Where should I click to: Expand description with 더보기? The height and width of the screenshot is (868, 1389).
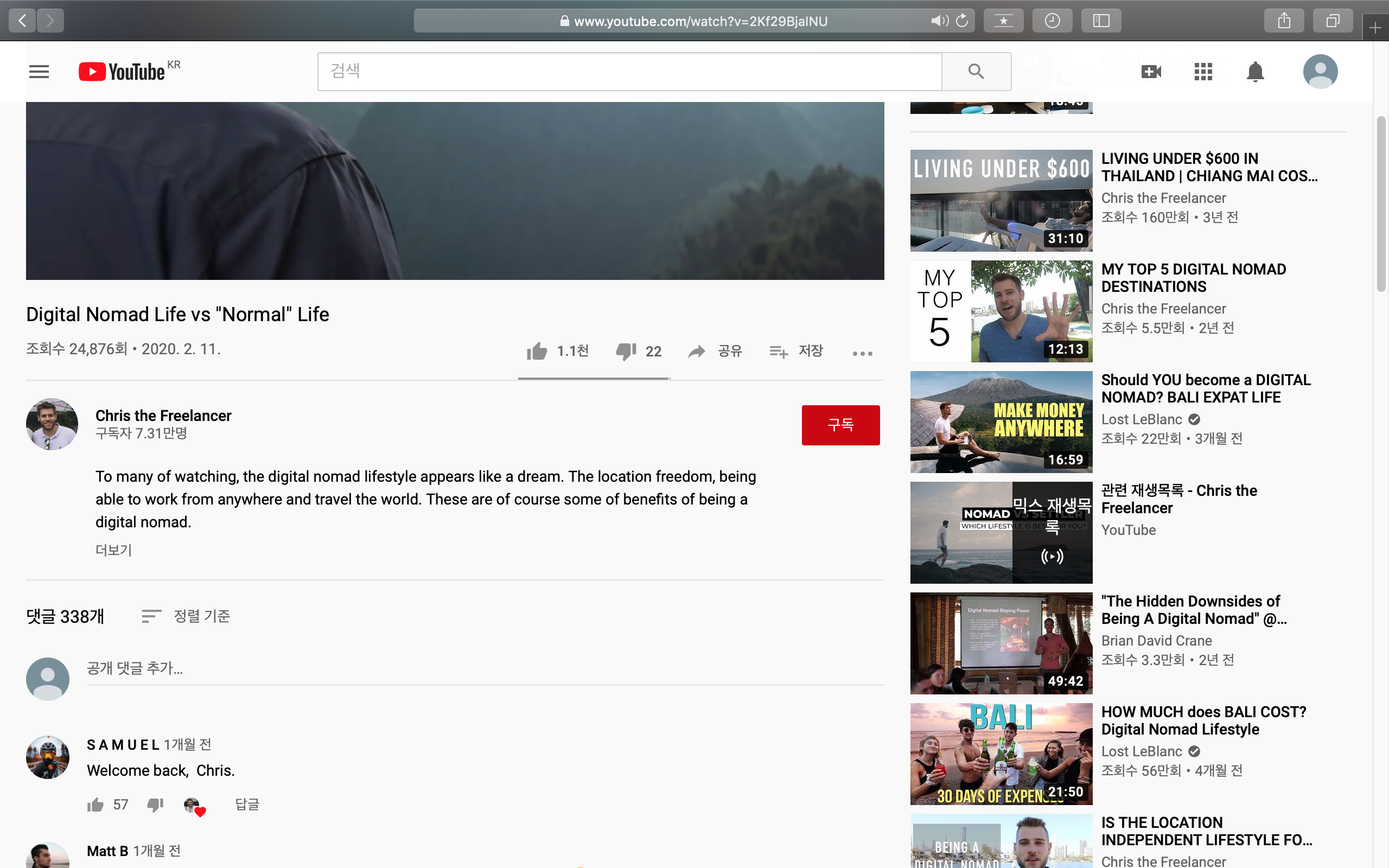pyautogui.click(x=113, y=550)
